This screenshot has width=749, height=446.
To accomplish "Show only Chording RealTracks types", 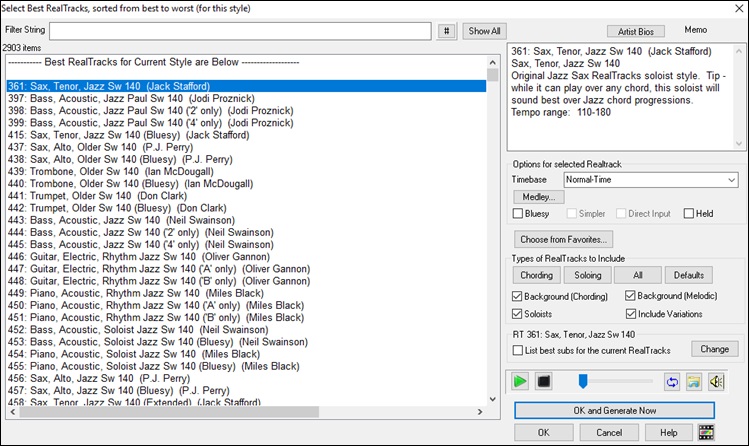I will (x=536, y=275).
